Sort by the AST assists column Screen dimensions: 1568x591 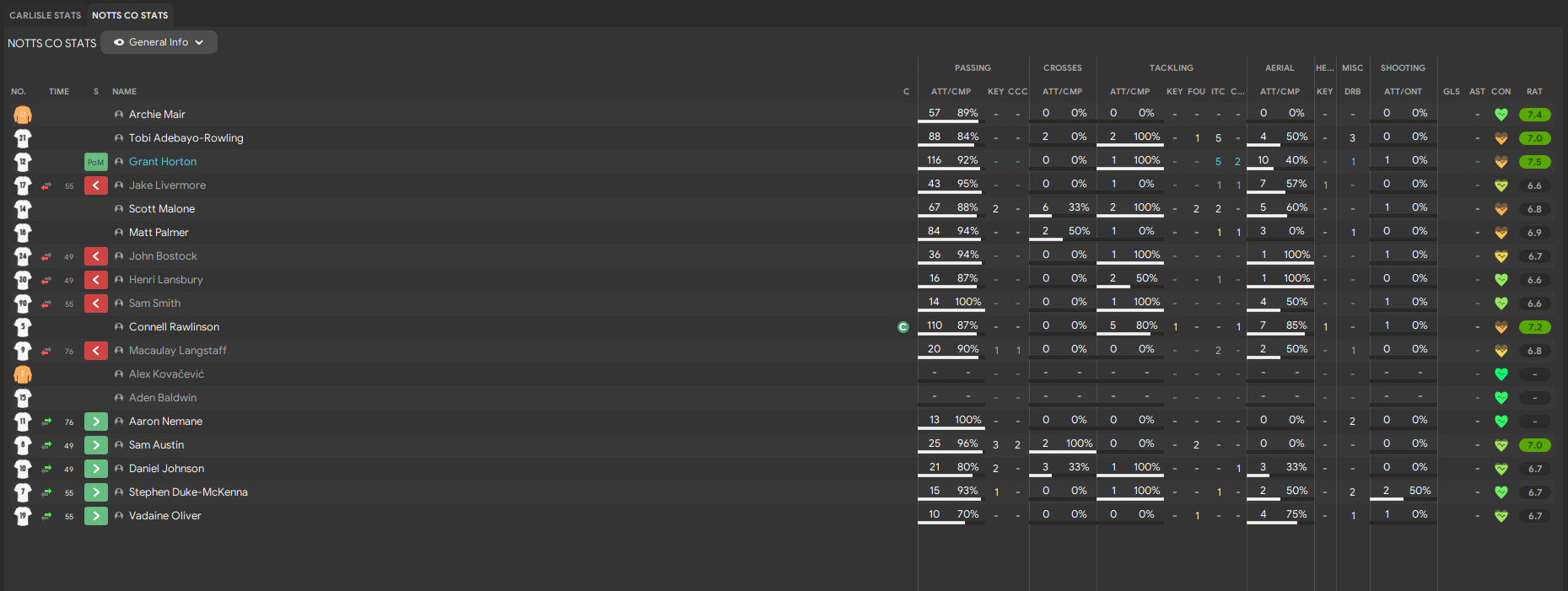click(1478, 91)
